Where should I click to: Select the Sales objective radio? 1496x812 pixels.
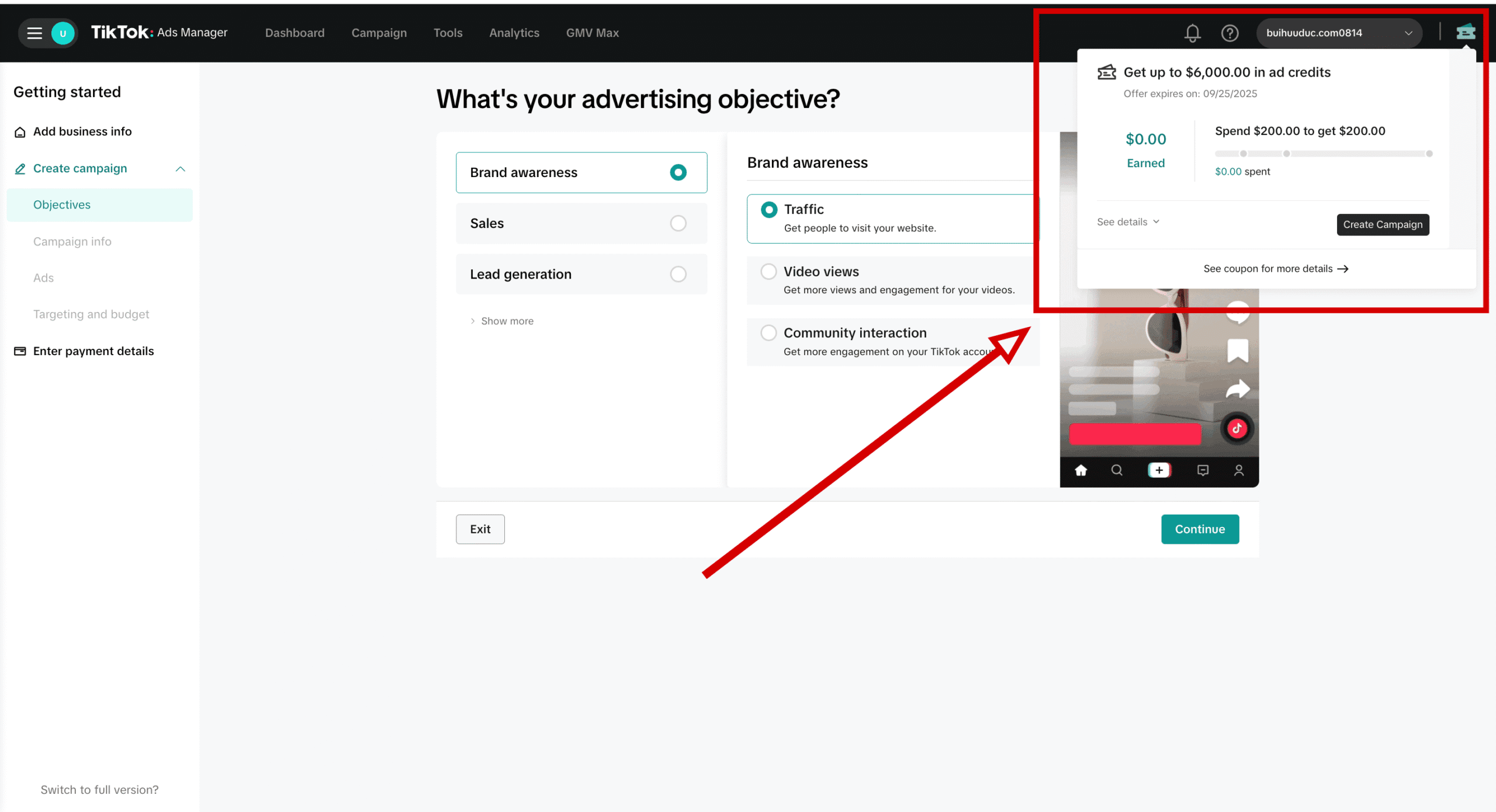tap(678, 223)
